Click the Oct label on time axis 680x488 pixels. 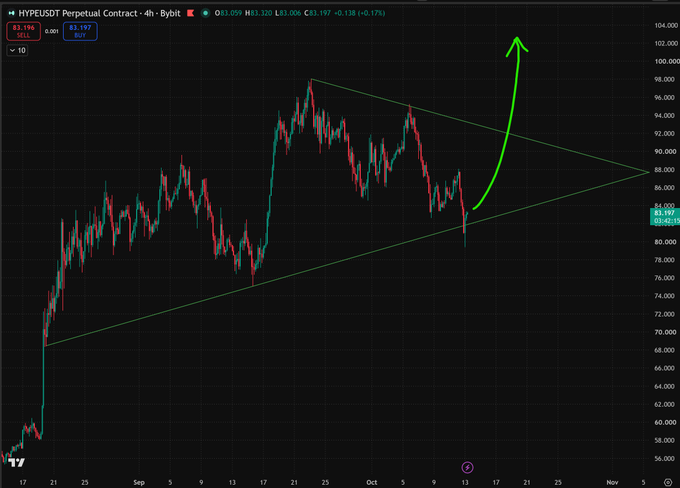tap(372, 482)
